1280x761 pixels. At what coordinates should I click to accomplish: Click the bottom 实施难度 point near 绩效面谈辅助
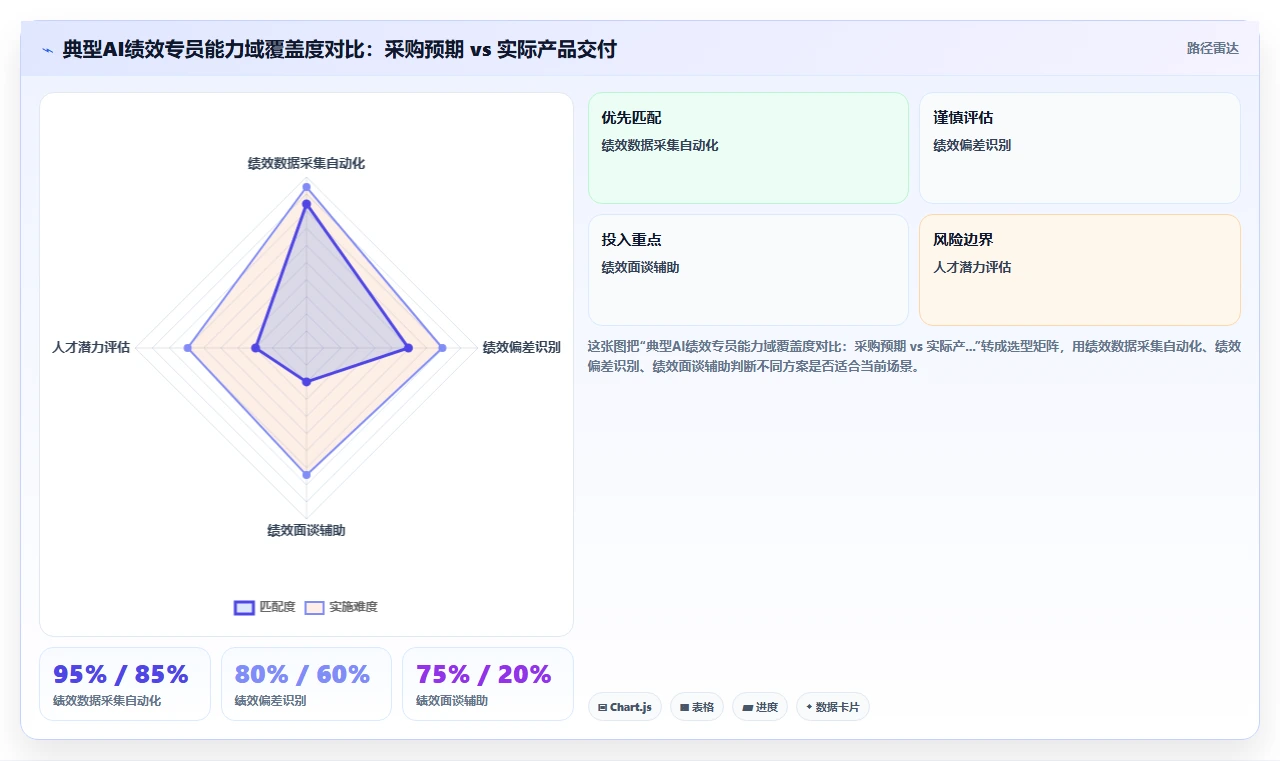[306, 475]
